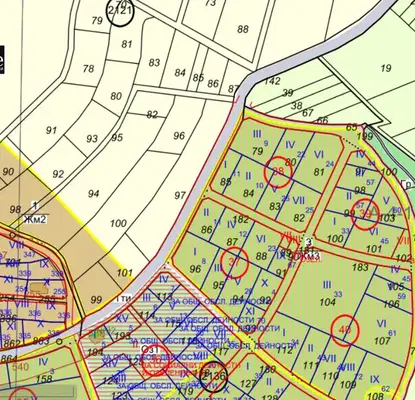
Task: Select parcel number 182
Action: click(x=241, y=219)
